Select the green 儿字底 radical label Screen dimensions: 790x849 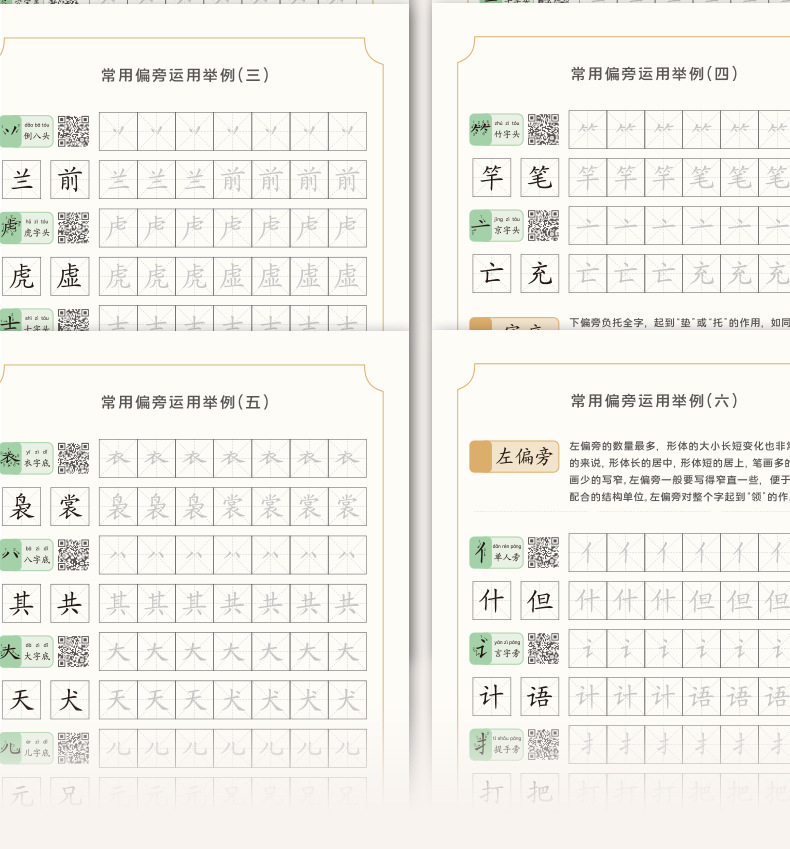point(27,748)
